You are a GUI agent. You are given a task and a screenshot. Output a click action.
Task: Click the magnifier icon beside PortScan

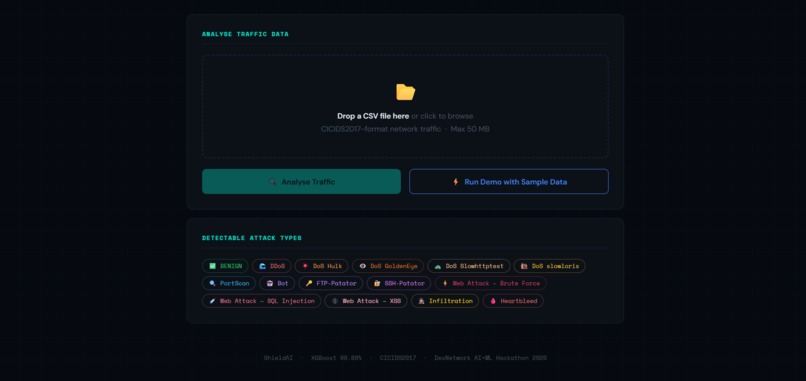pyautogui.click(x=212, y=283)
